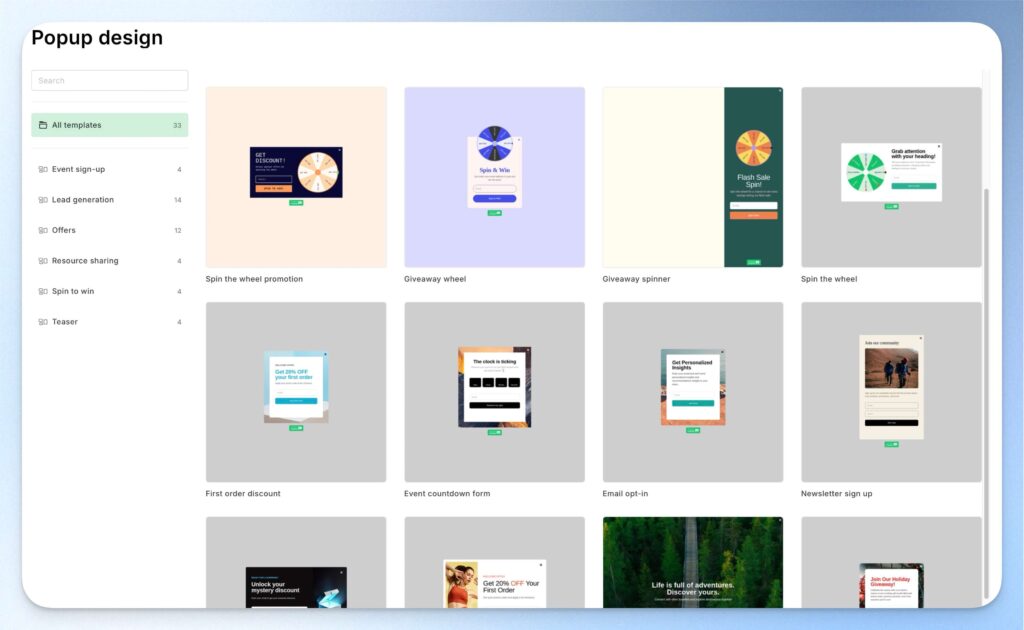Select the Spin to win category

[x=110, y=291]
